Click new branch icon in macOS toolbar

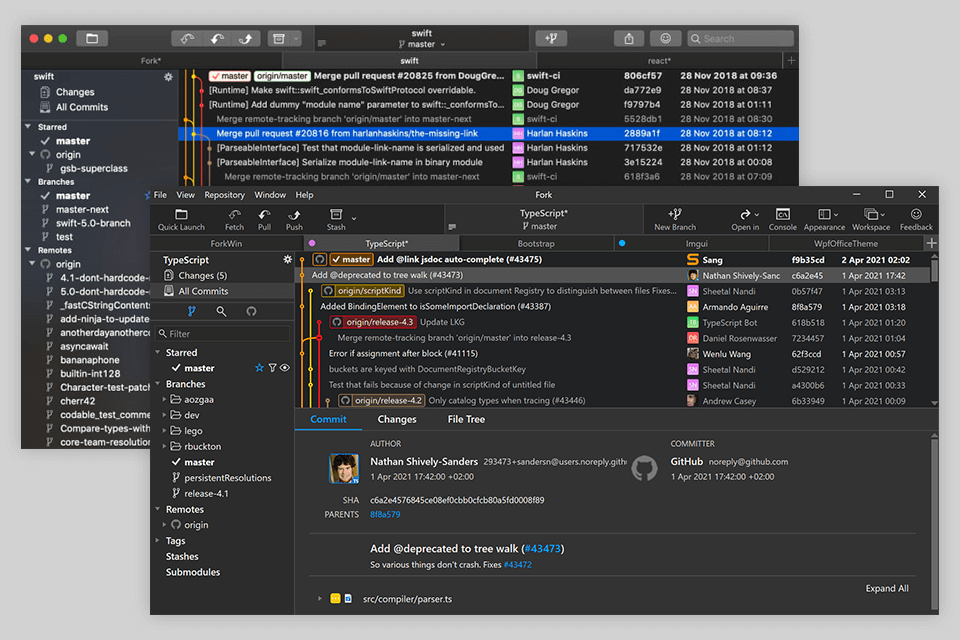click(x=551, y=38)
